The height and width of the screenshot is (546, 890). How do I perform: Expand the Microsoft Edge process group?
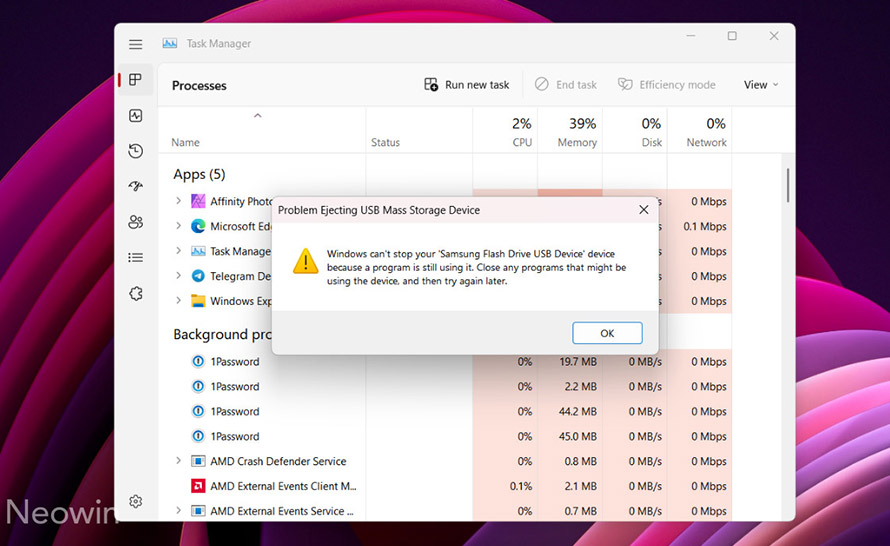(178, 226)
